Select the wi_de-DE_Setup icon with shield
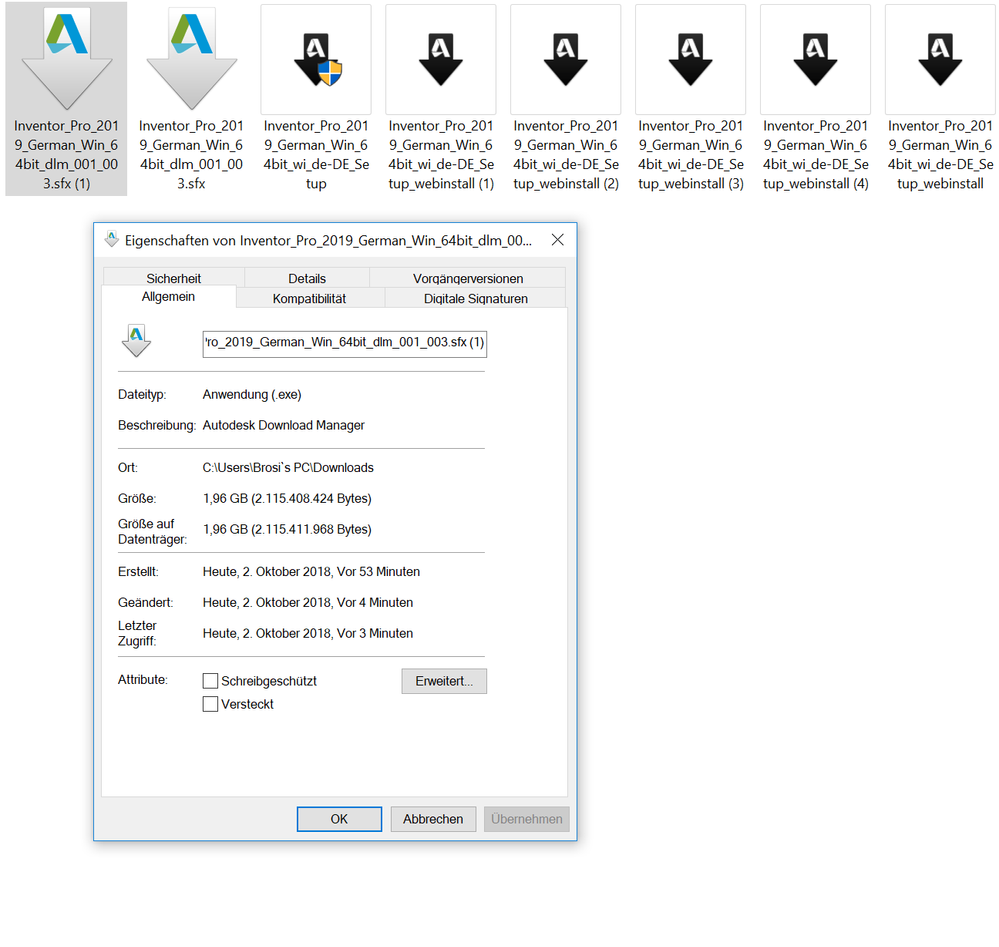 click(x=316, y=59)
